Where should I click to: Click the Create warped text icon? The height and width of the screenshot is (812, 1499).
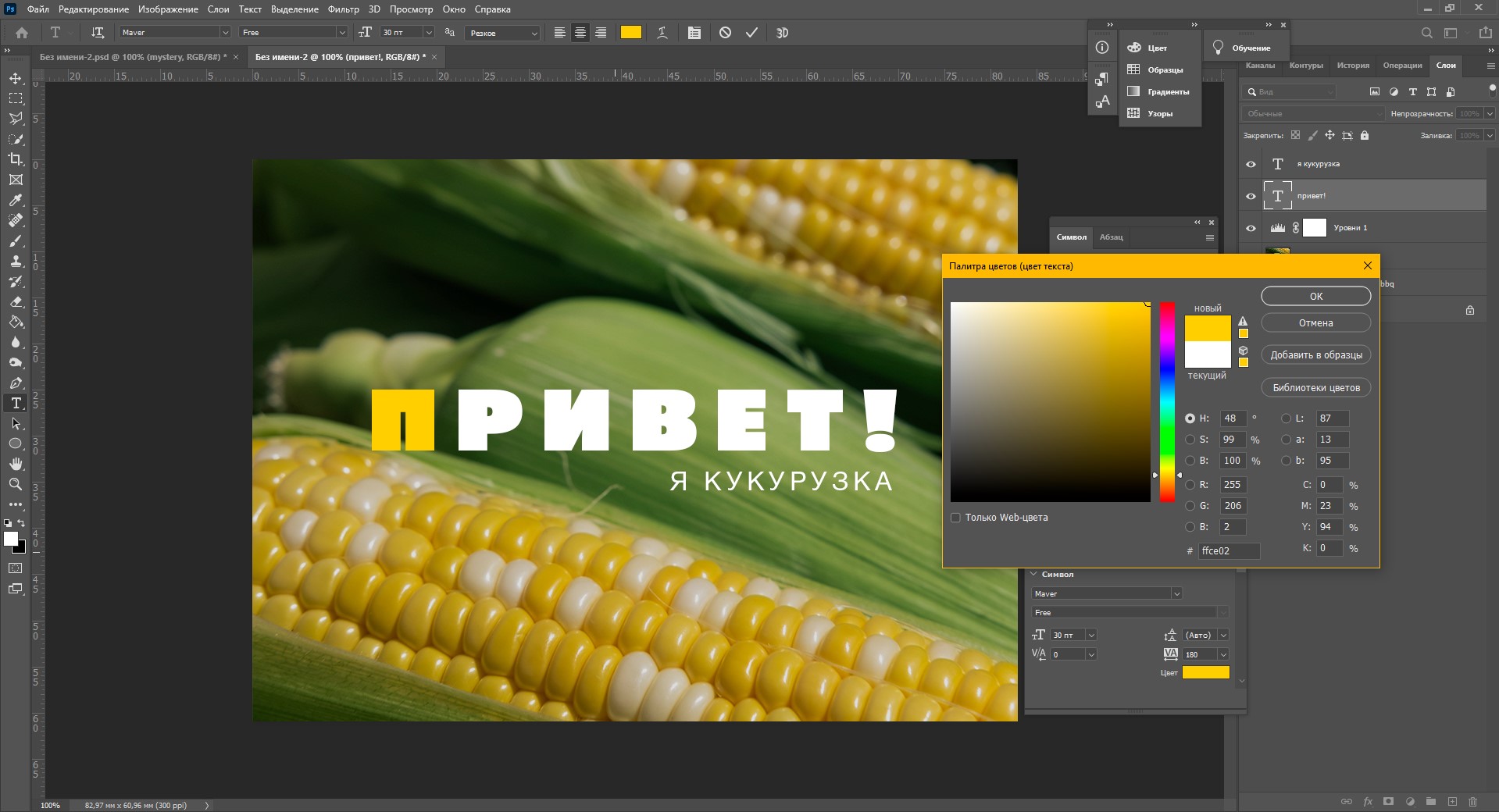pos(662,33)
